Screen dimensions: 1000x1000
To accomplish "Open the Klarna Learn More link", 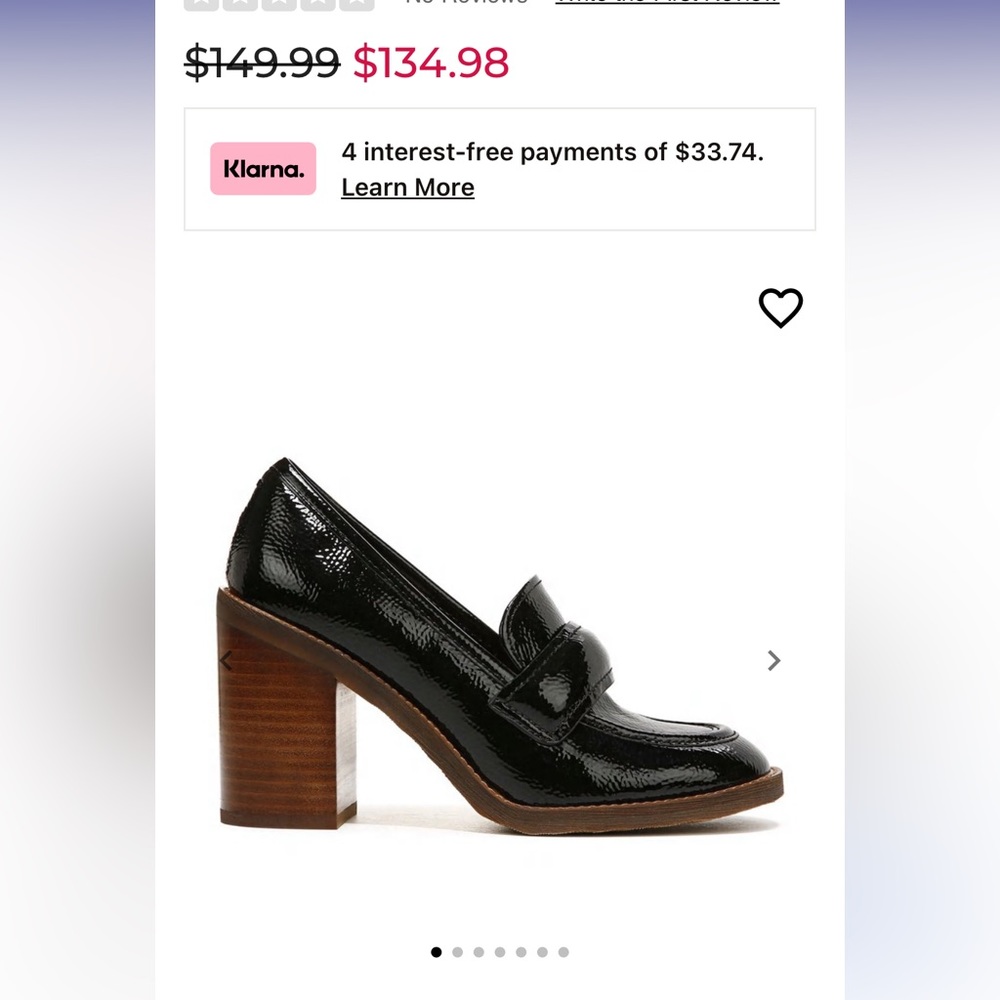I will [x=408, y=187].
